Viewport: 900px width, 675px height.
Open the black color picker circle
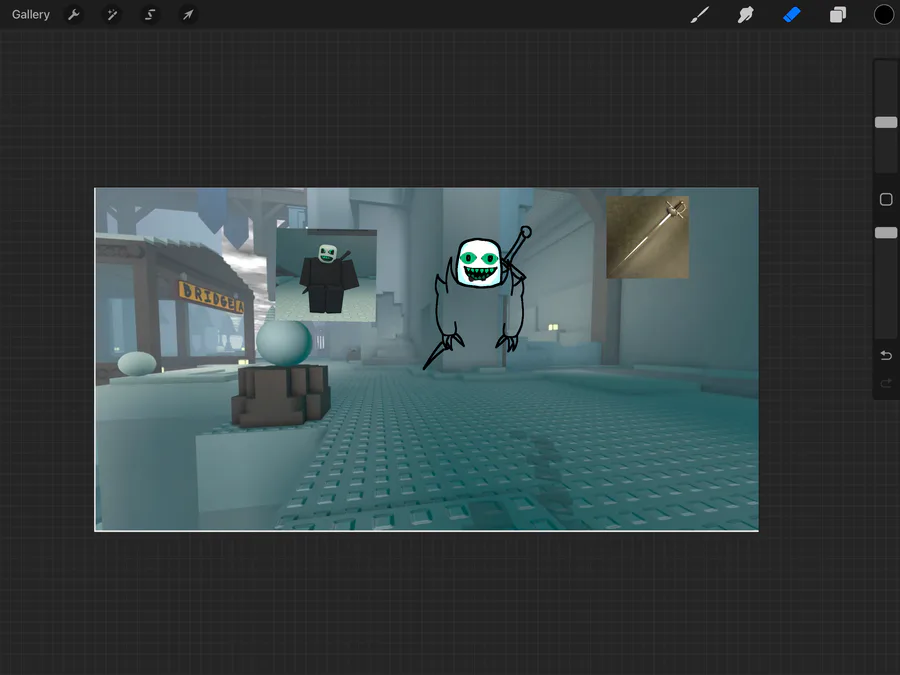point(883,14)
